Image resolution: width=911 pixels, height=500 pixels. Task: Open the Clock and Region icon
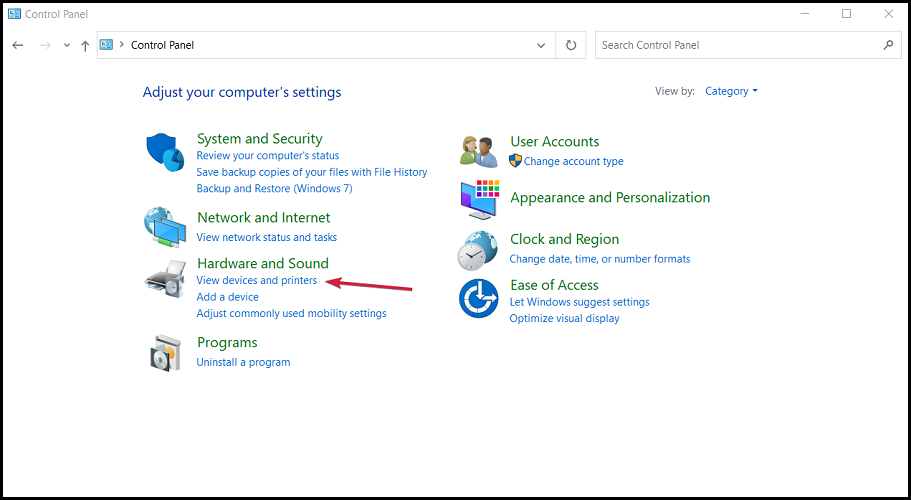[x=478, y=250]
